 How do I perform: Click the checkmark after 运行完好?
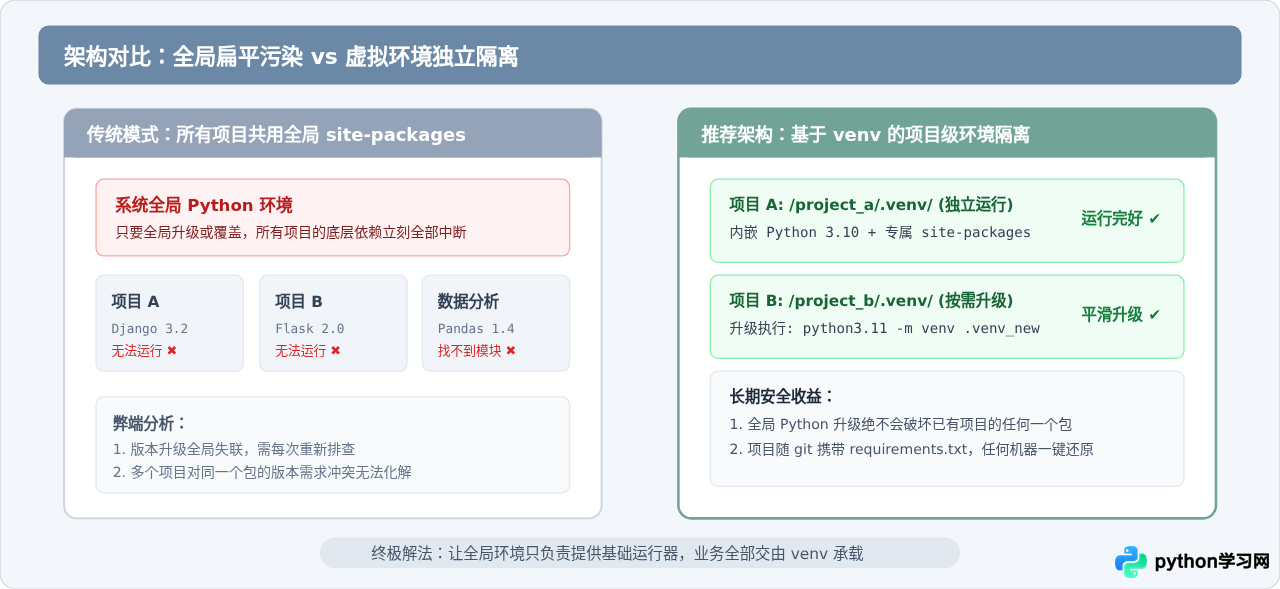[x=1155, y=219]
